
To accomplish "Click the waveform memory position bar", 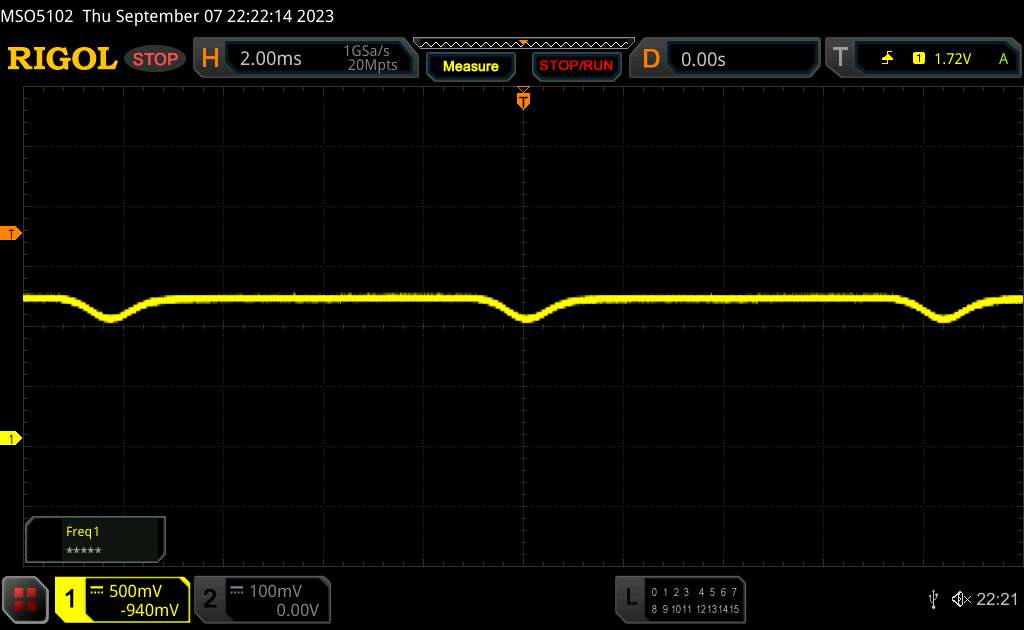I will tap(524, 44).
